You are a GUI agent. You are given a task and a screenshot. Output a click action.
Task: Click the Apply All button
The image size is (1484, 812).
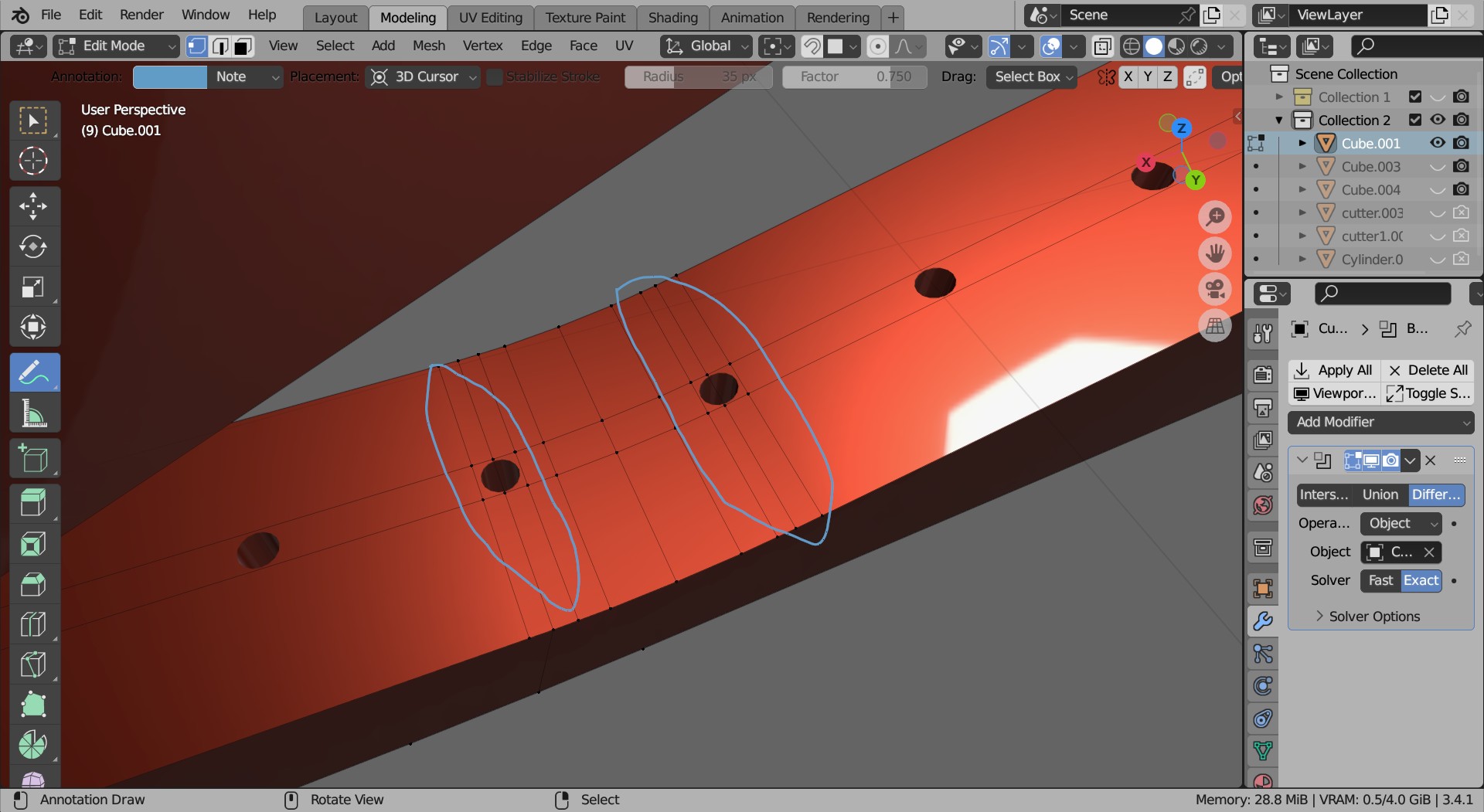[1334, 370]
